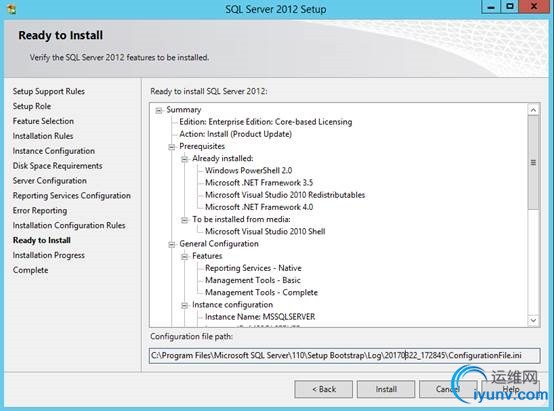This screenshot has height=411, width=554.
Task: Select Complete step in sidebar
Action: tap(30, 270)
